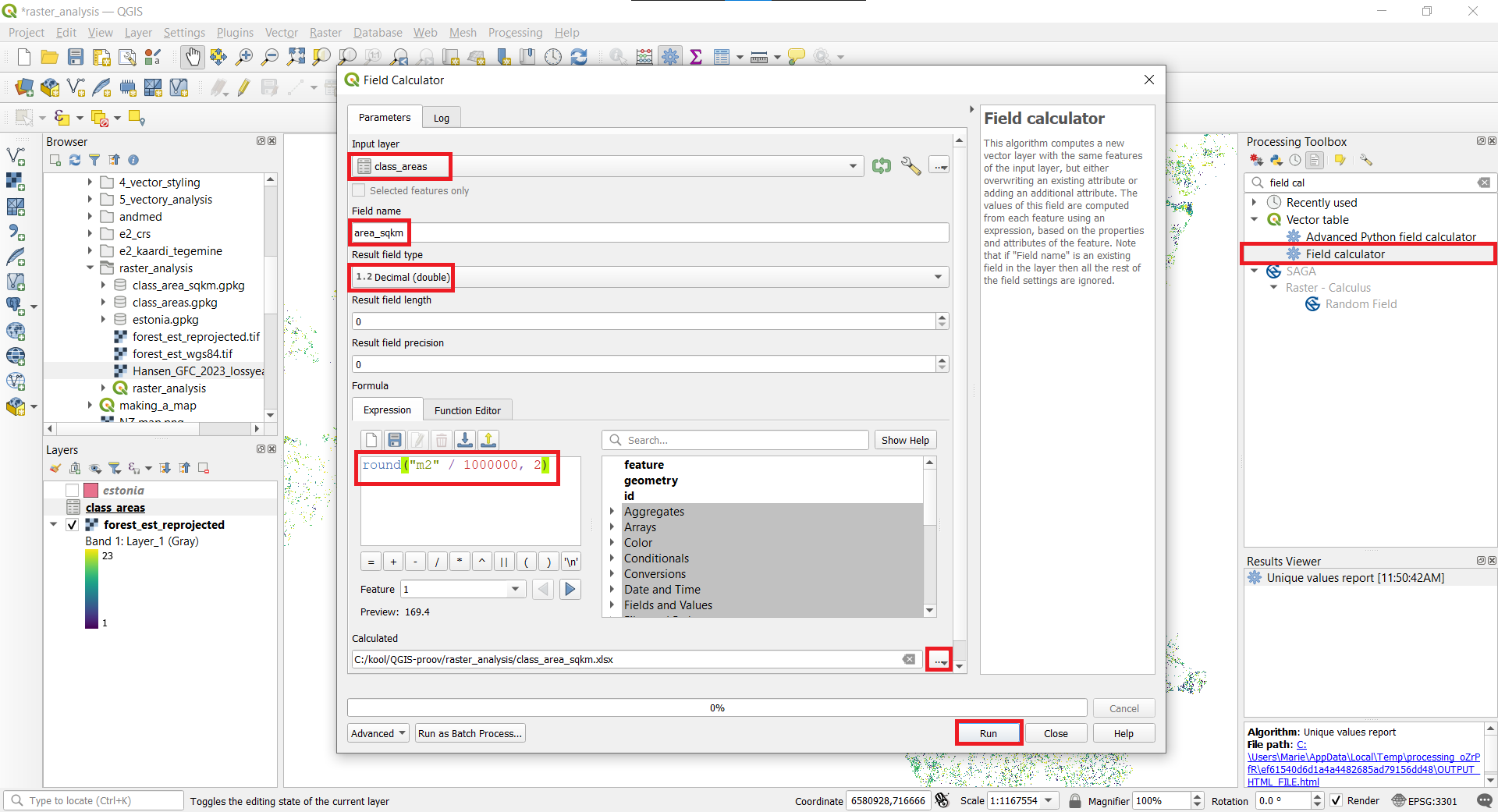This screenshot has height=812, width=1498.
Task: Open a project with the folder icon
Action: pos(50,57)
